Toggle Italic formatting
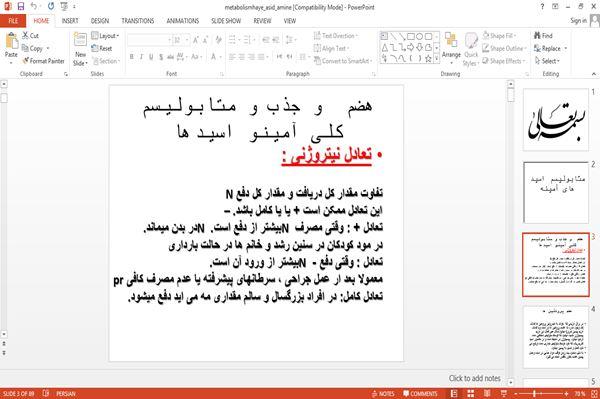This screenshot has width=600, height=399. 141,57
